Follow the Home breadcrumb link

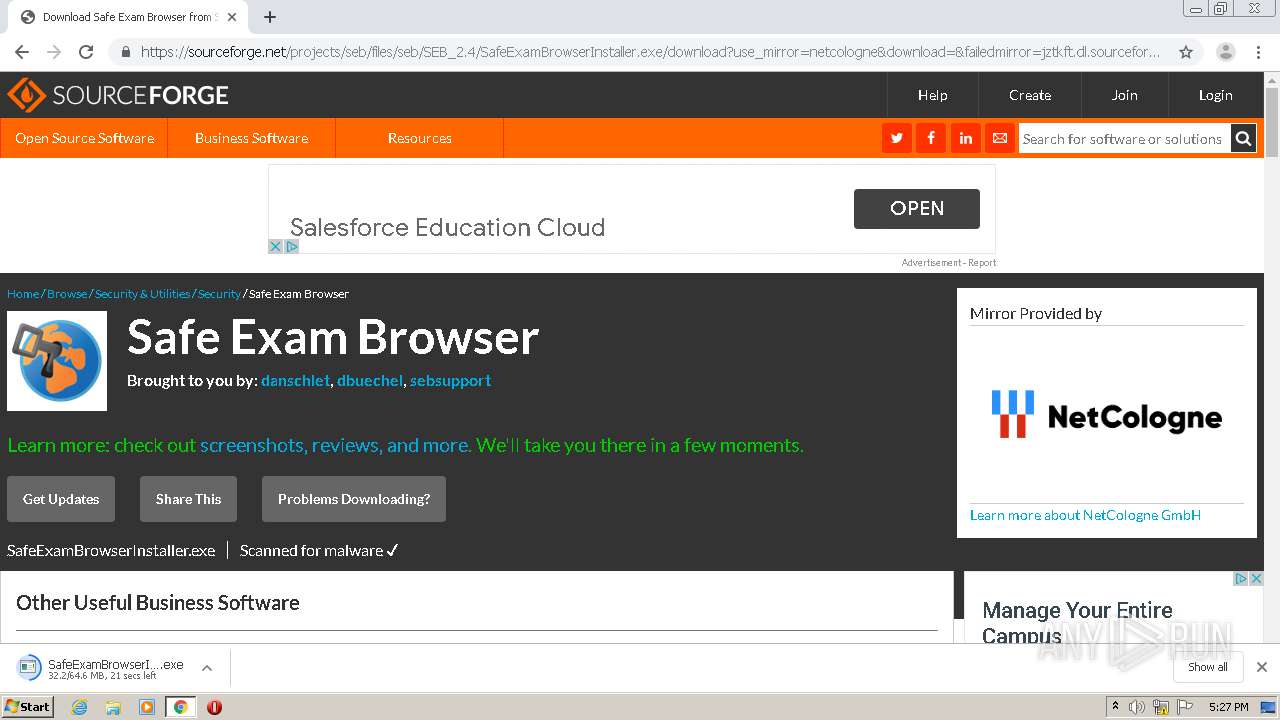coord(23,294)
